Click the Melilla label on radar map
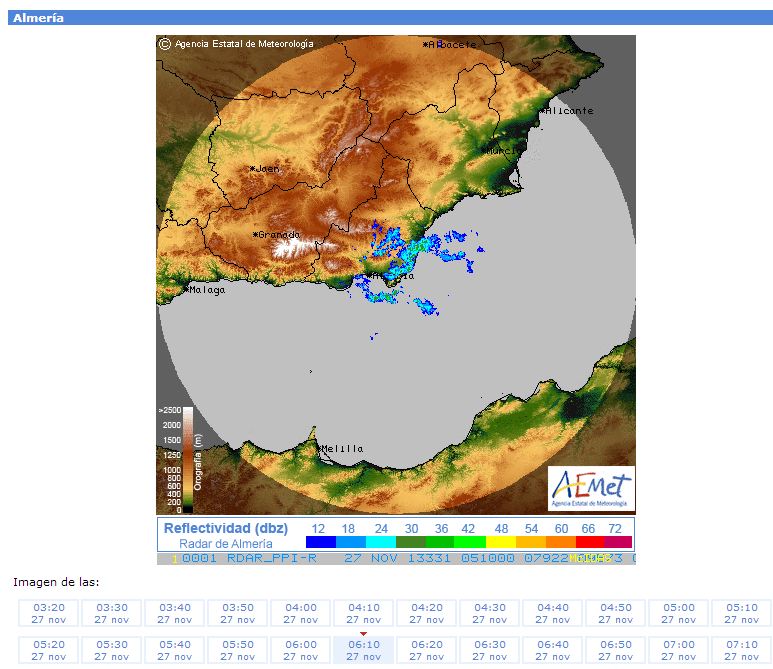The image size is (773, 669). (341, 449)
